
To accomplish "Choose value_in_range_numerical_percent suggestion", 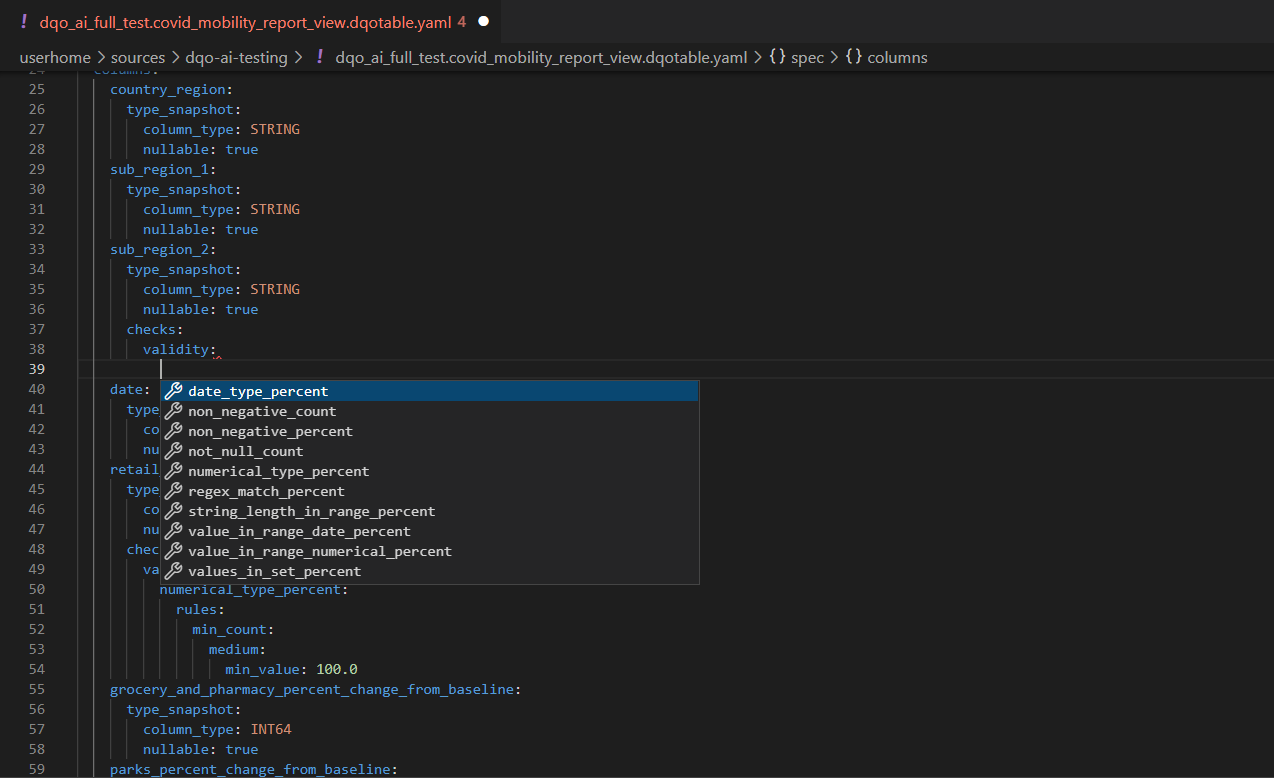I will [429, 551].
